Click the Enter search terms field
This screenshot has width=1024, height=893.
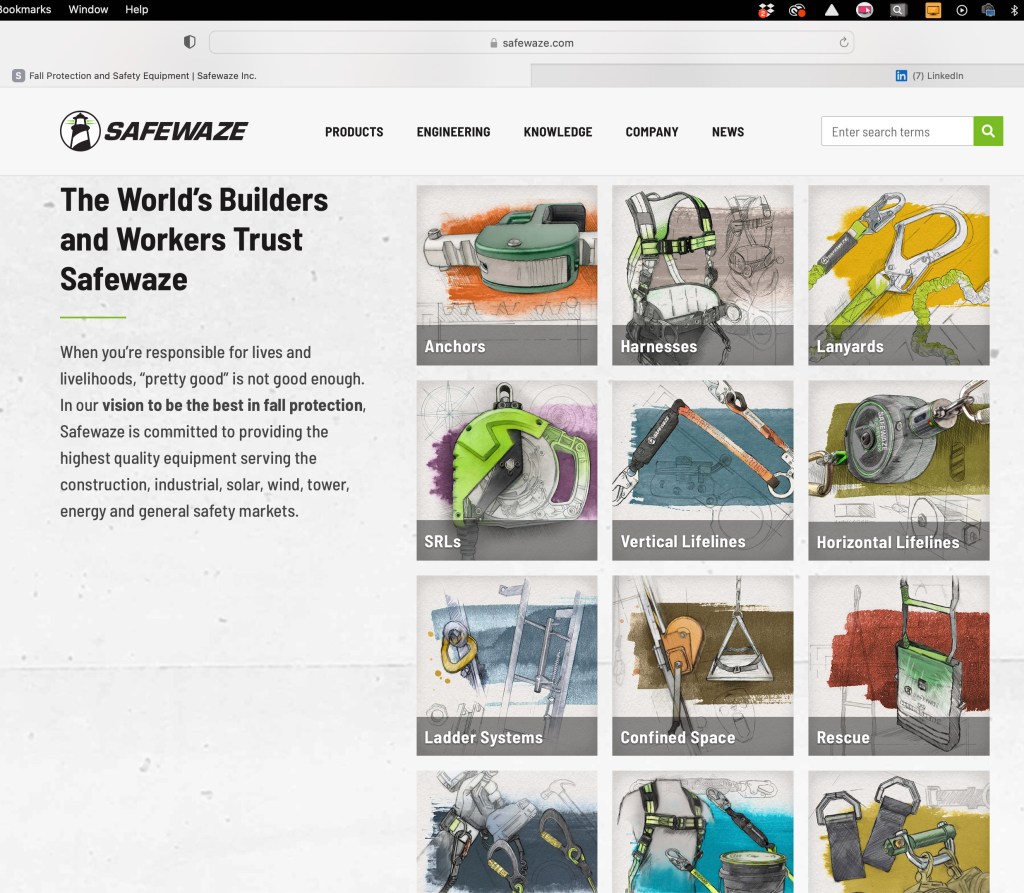897,132
